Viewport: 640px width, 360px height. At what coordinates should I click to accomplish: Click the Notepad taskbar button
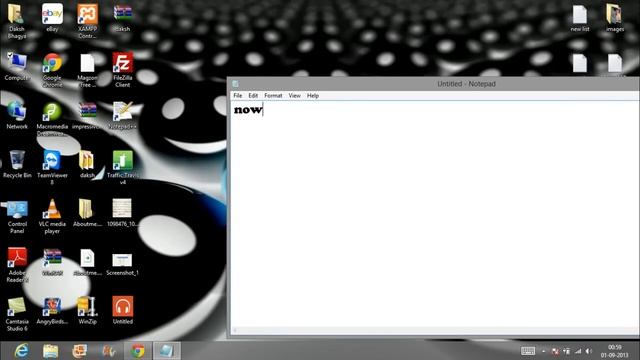coord(167,351)
